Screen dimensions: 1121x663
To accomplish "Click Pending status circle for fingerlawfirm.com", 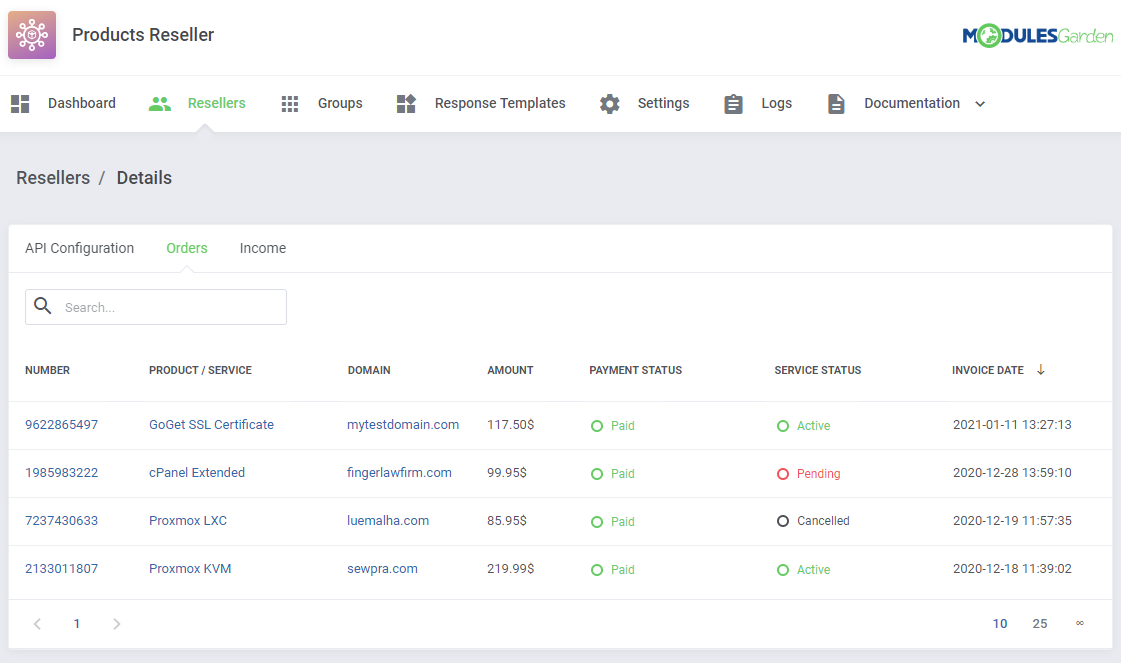I will (783, 473).
